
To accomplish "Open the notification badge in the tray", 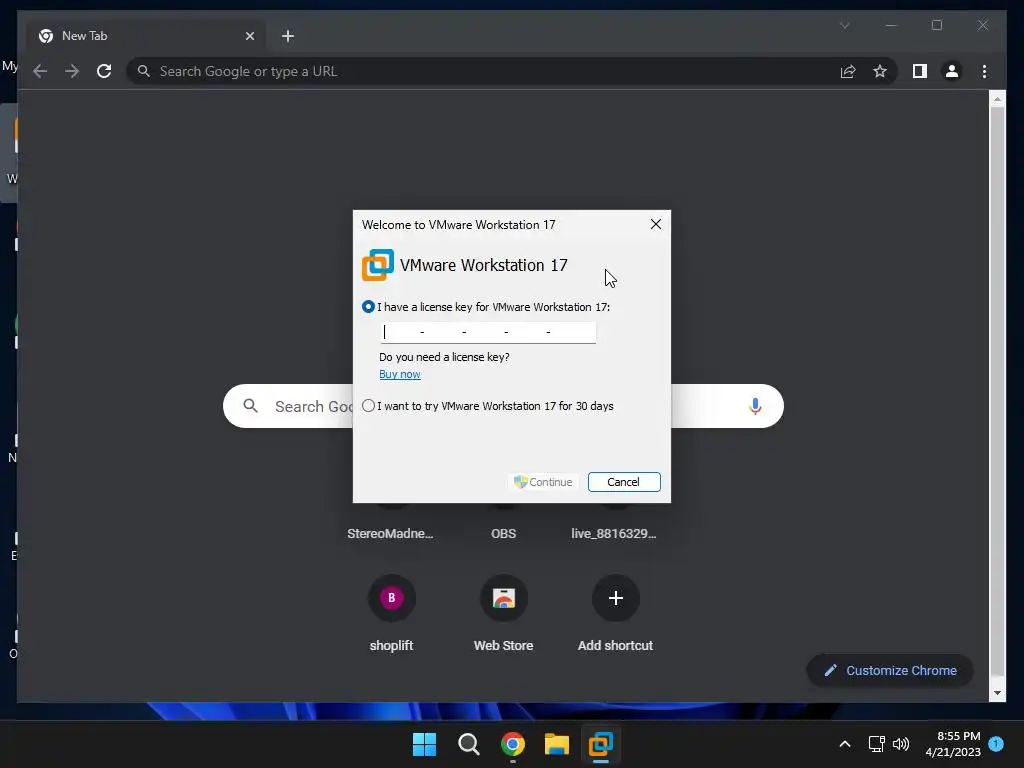I will pyautogui.click(x=997, y=744).
